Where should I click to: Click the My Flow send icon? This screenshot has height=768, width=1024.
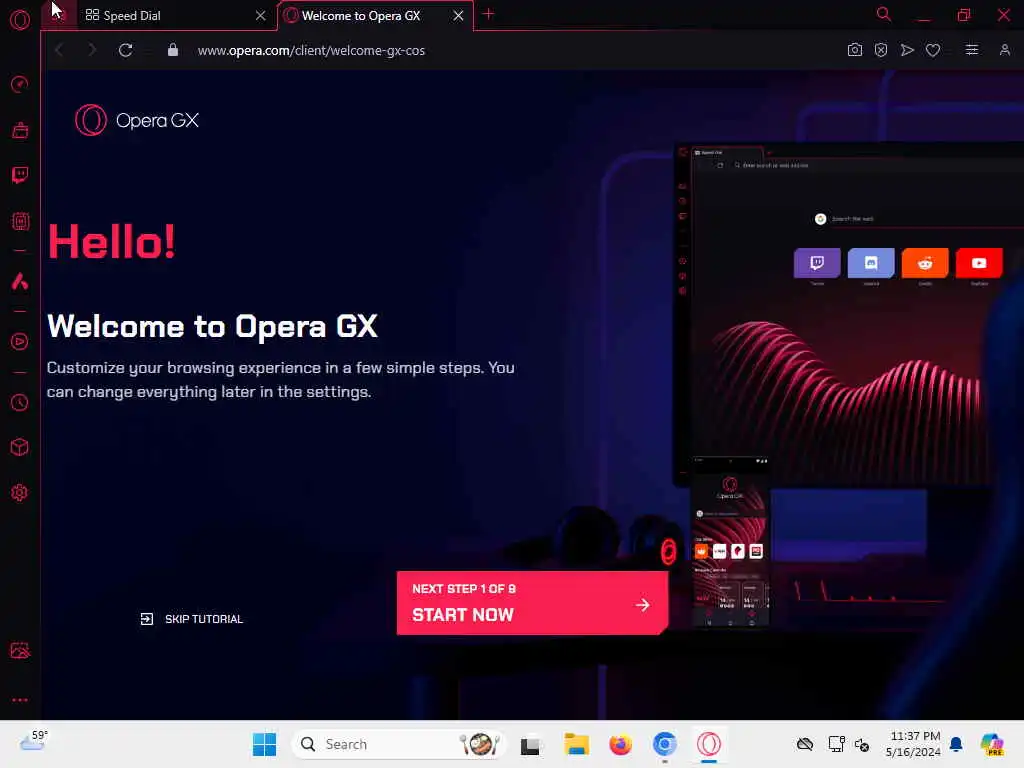coord(906,50)
